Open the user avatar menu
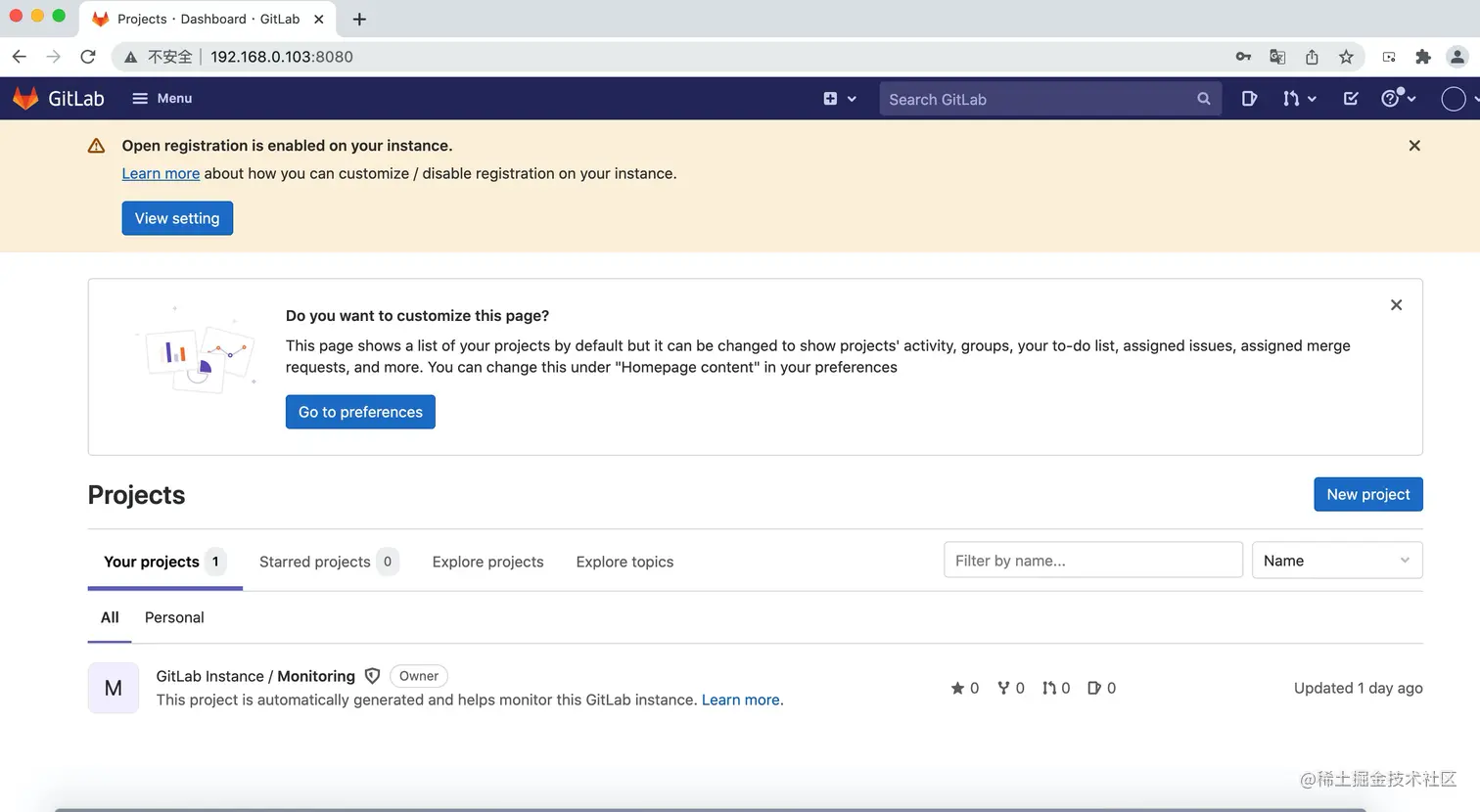The width and height of the screenshot is (1480, 812). tap(1458, 99)
